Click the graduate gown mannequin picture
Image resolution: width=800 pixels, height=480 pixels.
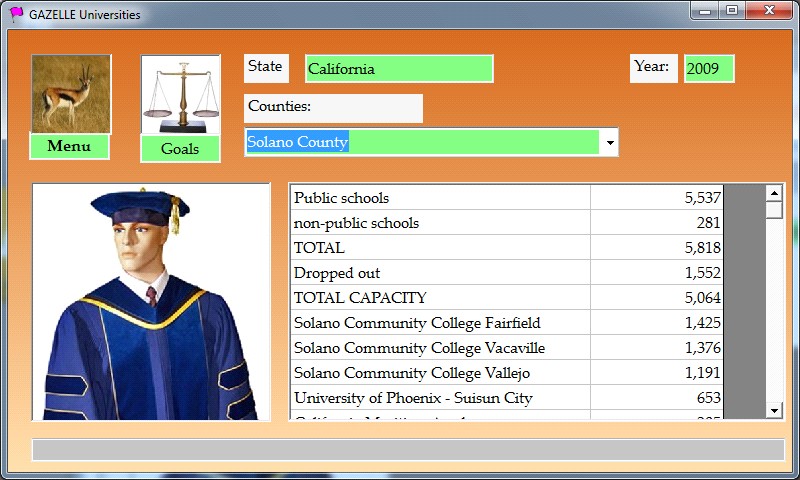click(x=151, y=302)
